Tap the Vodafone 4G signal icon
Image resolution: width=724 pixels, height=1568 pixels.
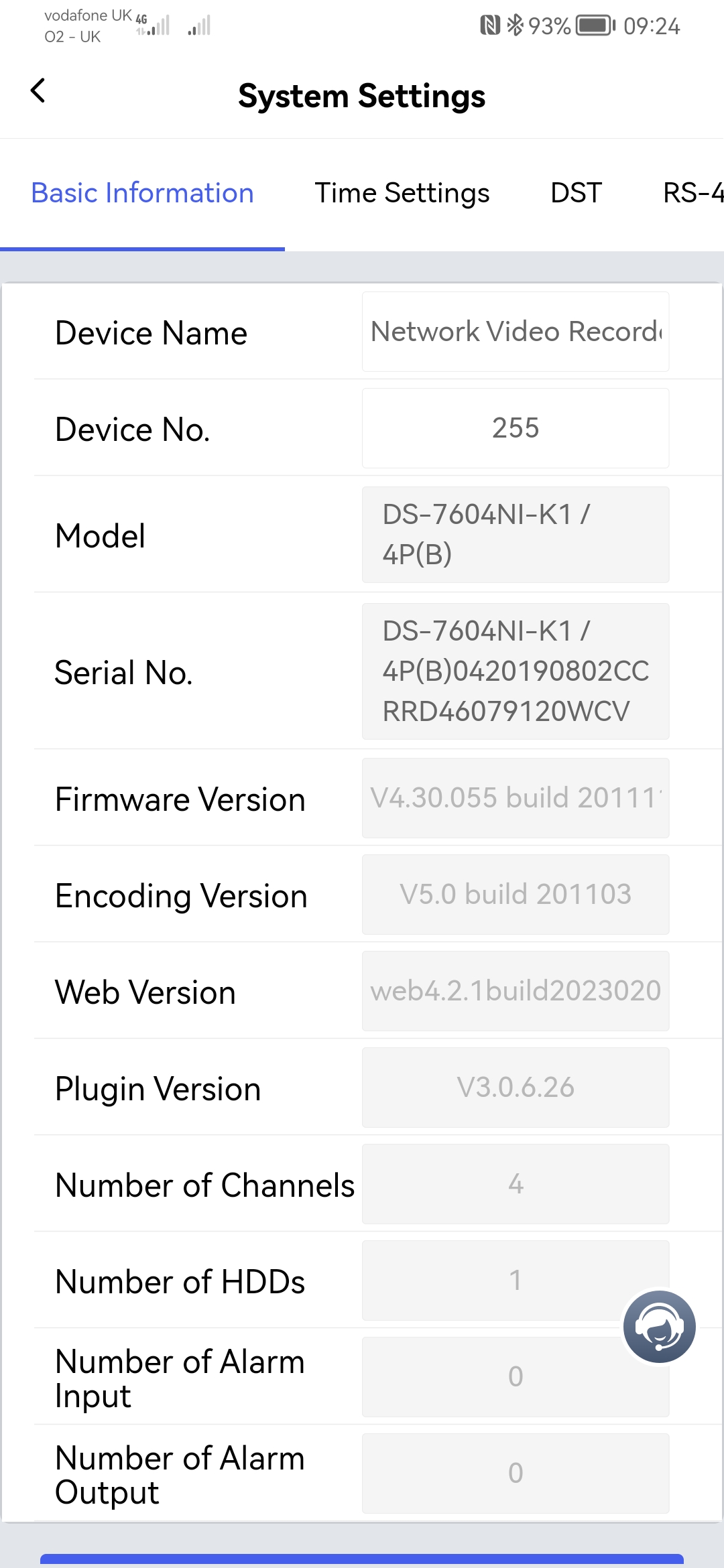pyautogui.click(x=154, y=25)
